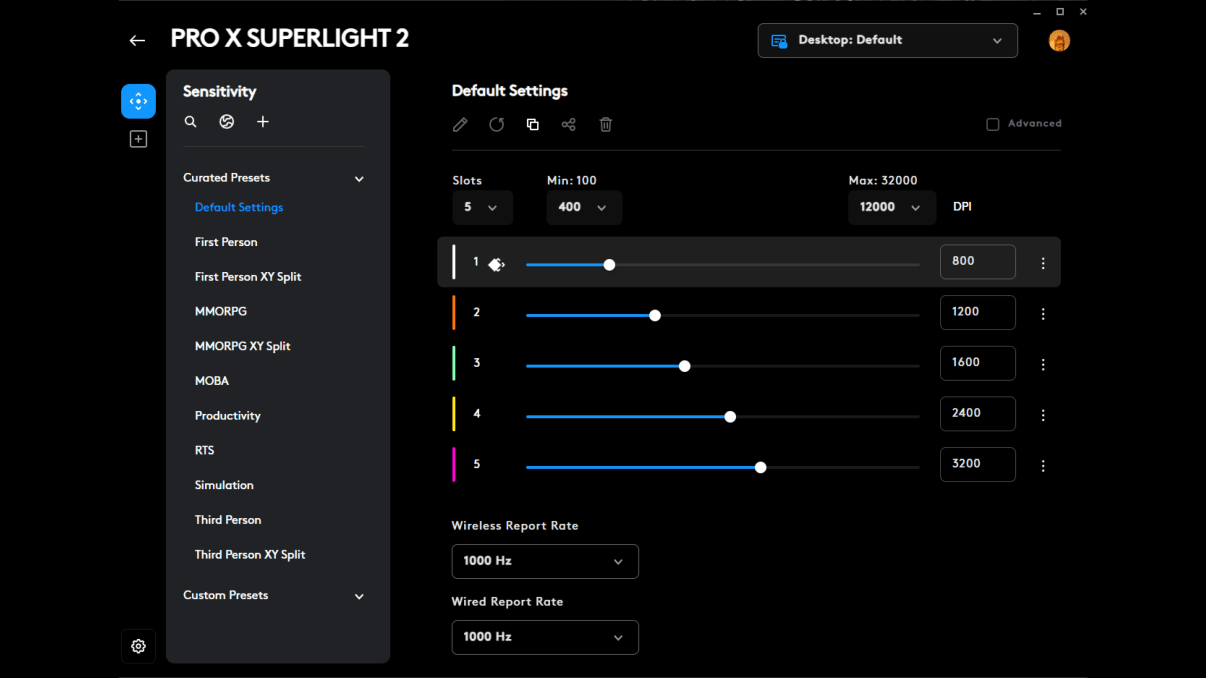This screenshot has width=1206, height=678.
Task: Duplicate preset using the copy icon
Action: 532,125
